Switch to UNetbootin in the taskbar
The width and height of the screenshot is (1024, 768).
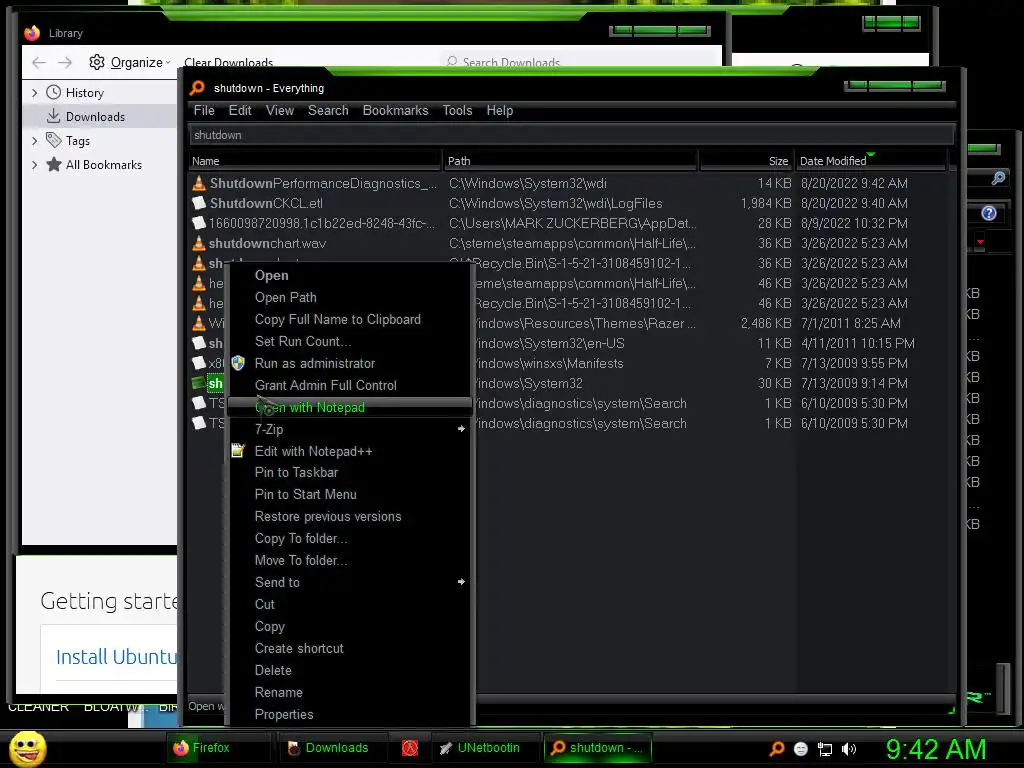(485, 748)
